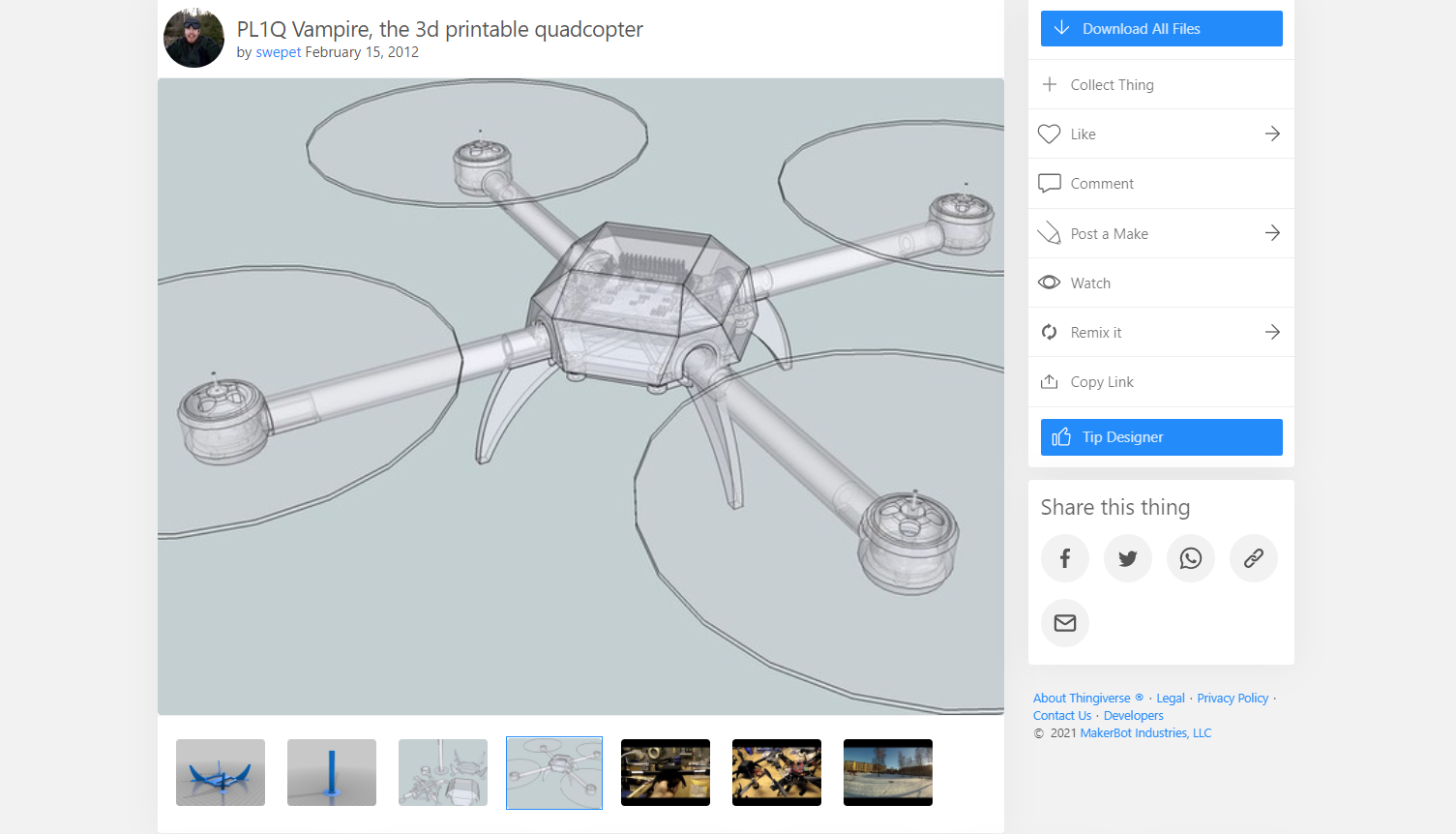Click the download arrow icon
This screenshot has height=834, width=1456.
pos(1061,28)
